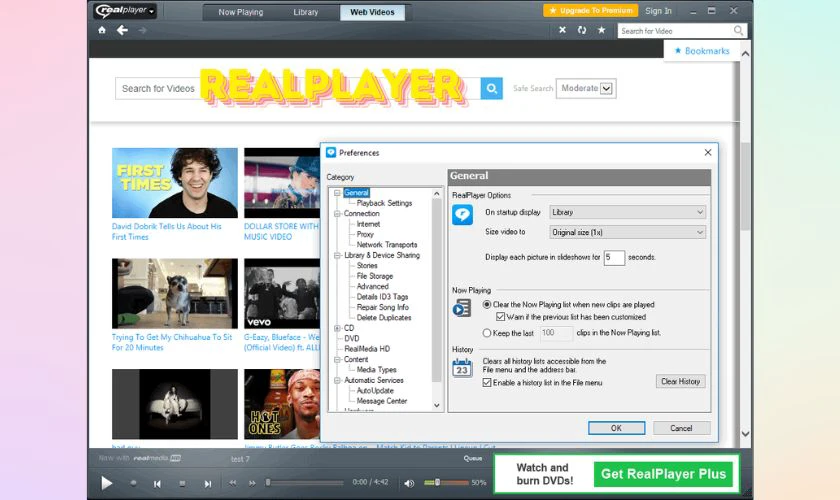This screenshot has width=840, height=500.
Task: Click the back arrow in browser toolbar
Action: click(123, 30)
